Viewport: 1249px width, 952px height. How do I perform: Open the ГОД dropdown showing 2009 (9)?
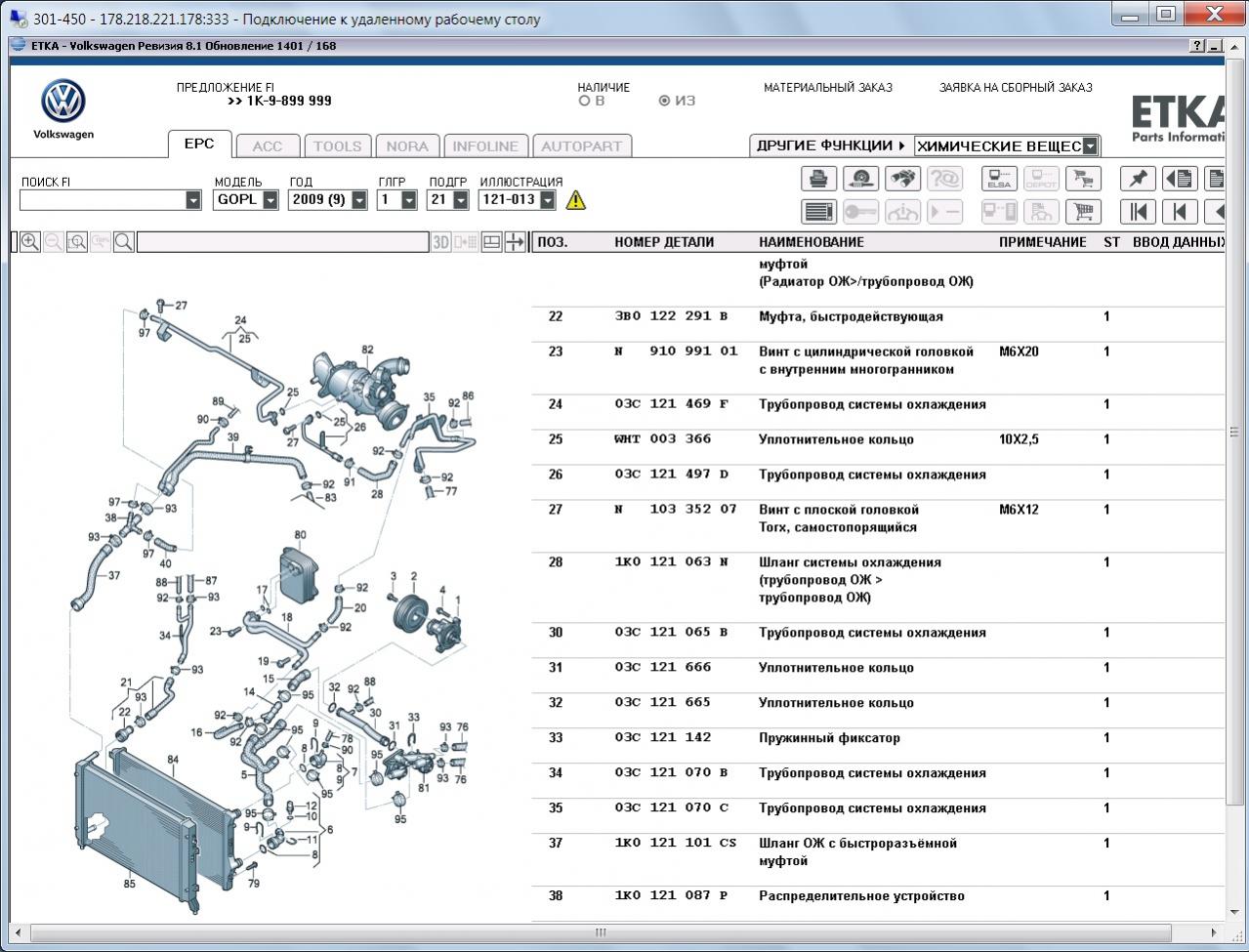pyautogui.click(x=359, y=200)
